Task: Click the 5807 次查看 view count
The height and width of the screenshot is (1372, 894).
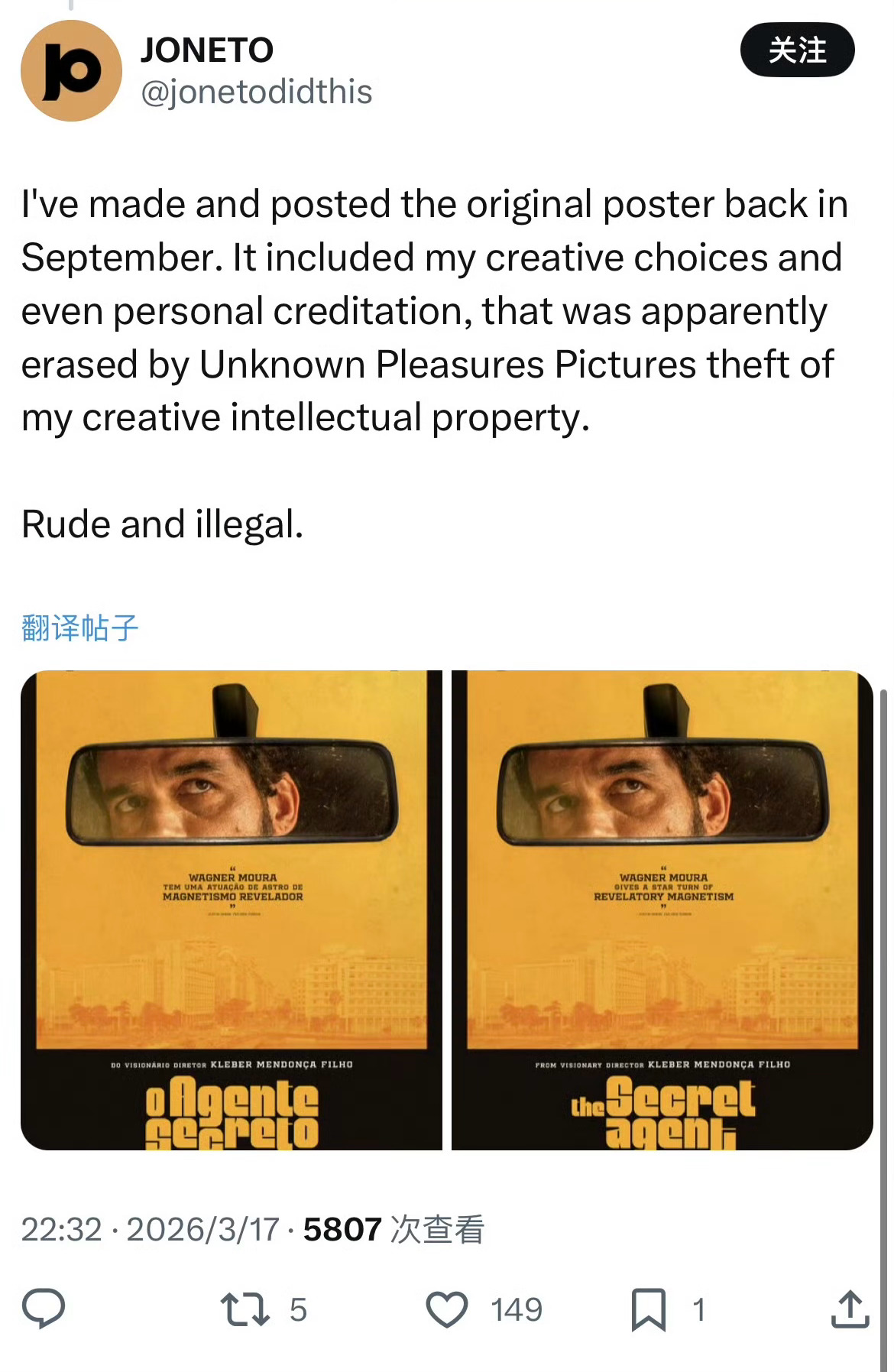Action: coord(394,1230)
